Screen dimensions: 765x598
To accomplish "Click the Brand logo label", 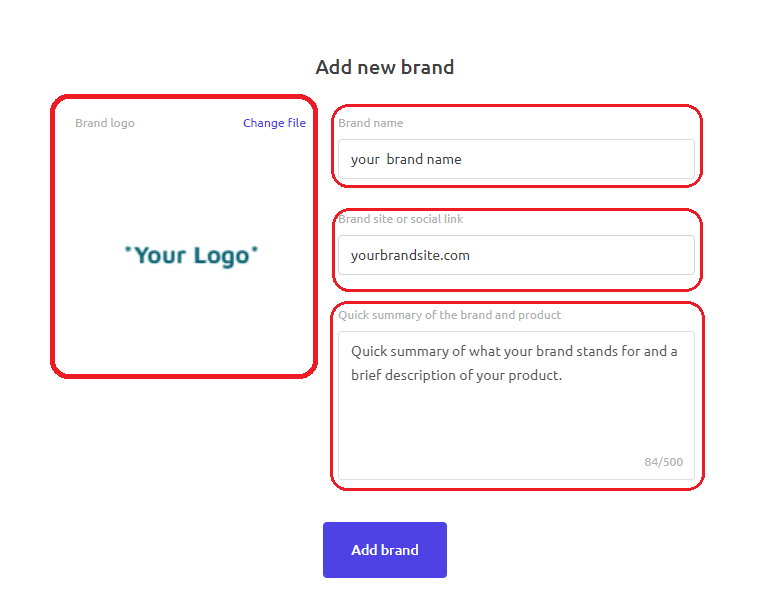I will [x=105, y=123].
